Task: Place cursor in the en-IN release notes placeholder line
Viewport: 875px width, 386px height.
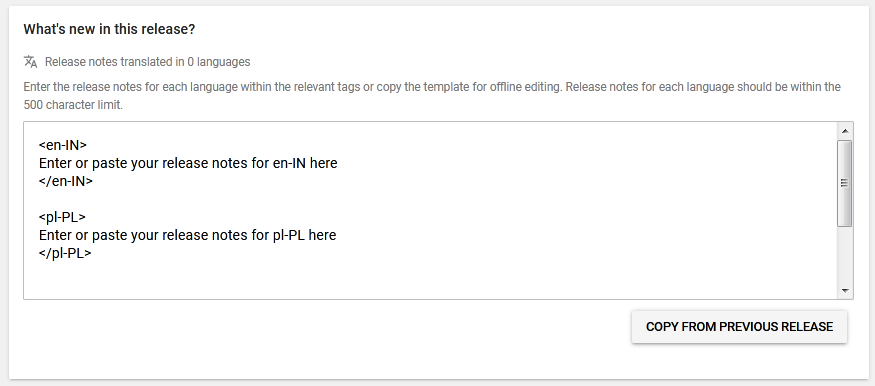Action: (188, 163)
